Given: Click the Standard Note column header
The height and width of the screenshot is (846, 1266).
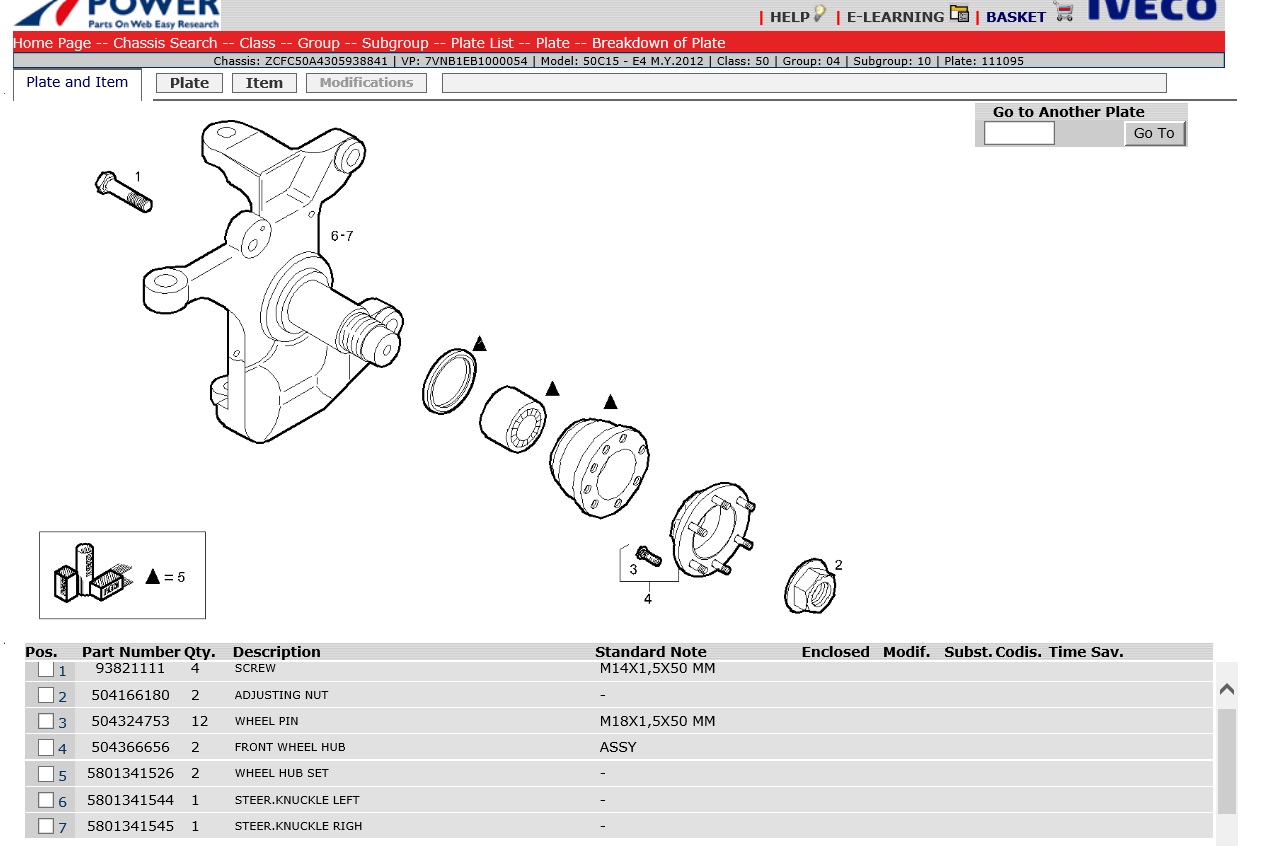Looking at the screenshot, I should (650, 652).
